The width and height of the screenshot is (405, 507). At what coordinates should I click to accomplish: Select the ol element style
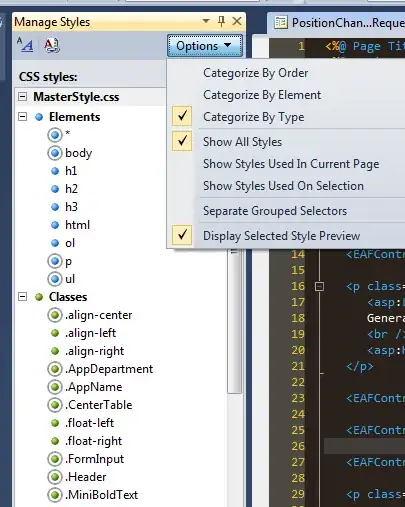(70, 243)
